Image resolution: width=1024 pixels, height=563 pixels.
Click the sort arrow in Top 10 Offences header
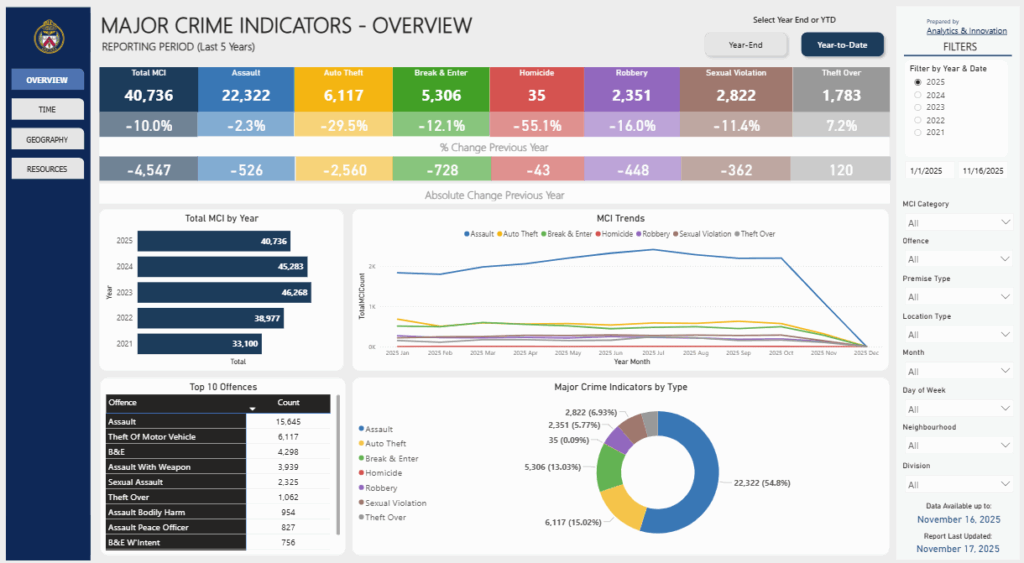(252, 409)
